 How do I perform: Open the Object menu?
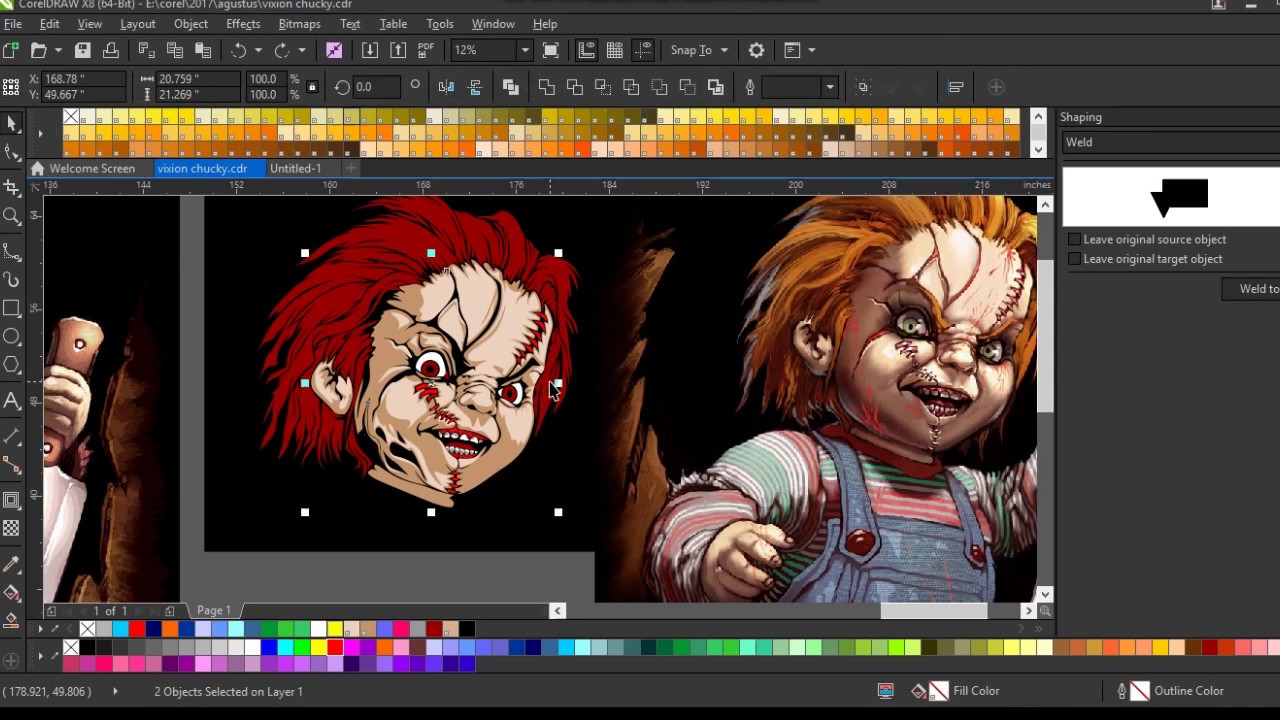coord(190,24)
